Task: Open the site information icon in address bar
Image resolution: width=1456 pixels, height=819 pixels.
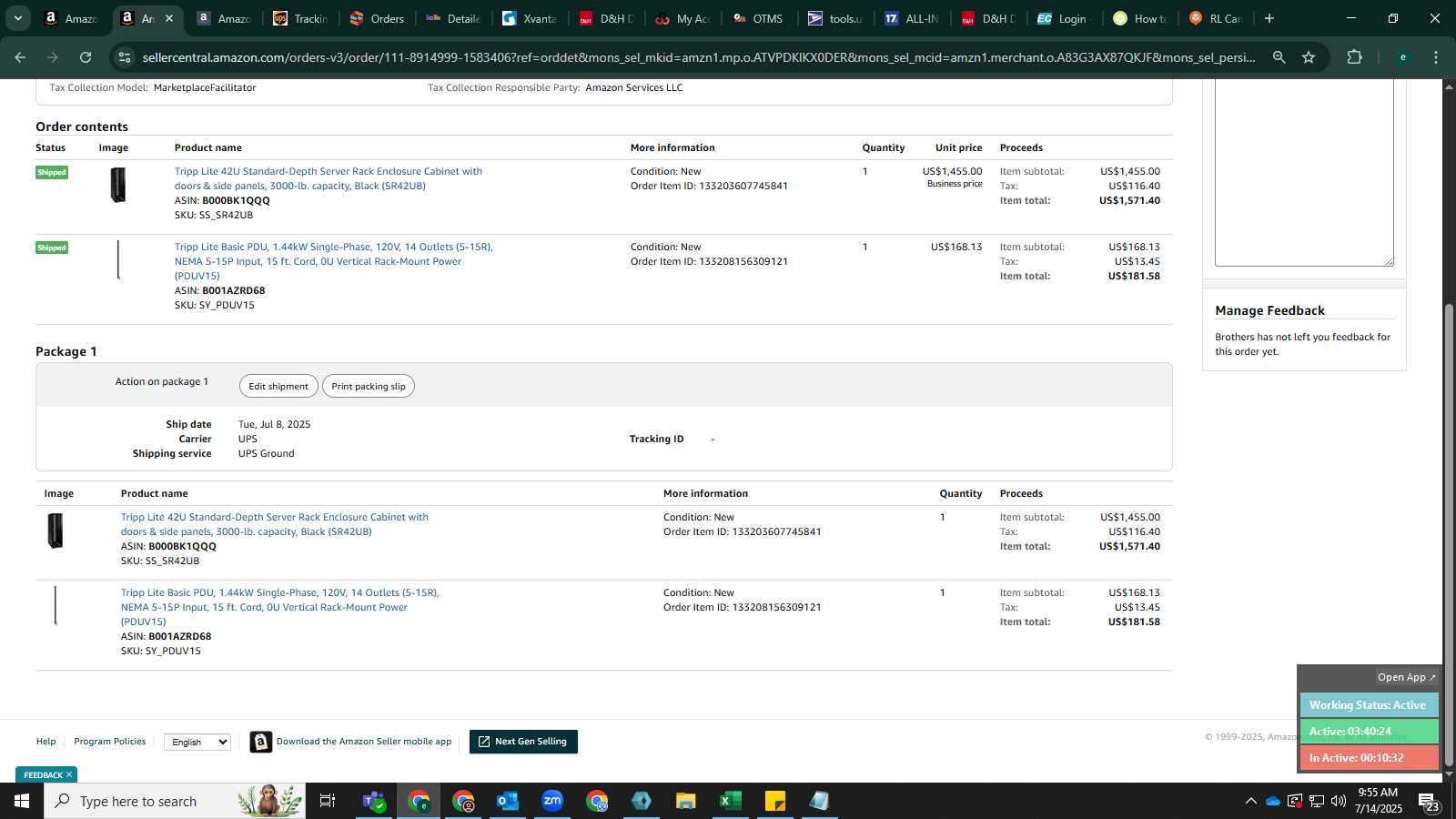Action: 125,57
